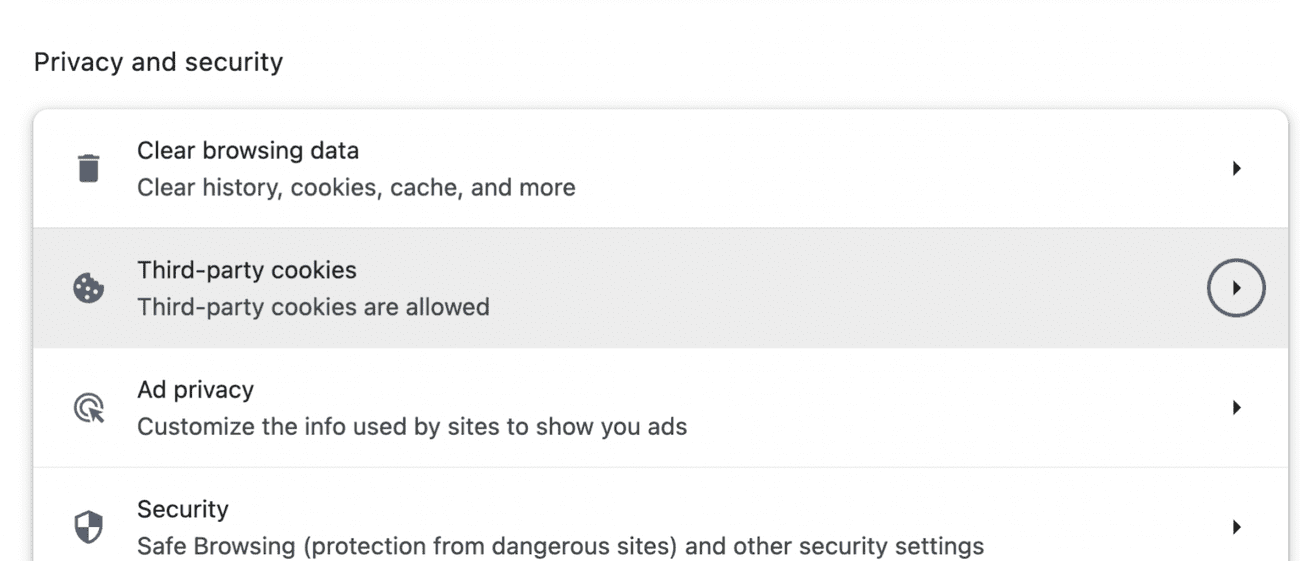
Task: Open the "Ad privacy" title text
Action: (195, 390)
